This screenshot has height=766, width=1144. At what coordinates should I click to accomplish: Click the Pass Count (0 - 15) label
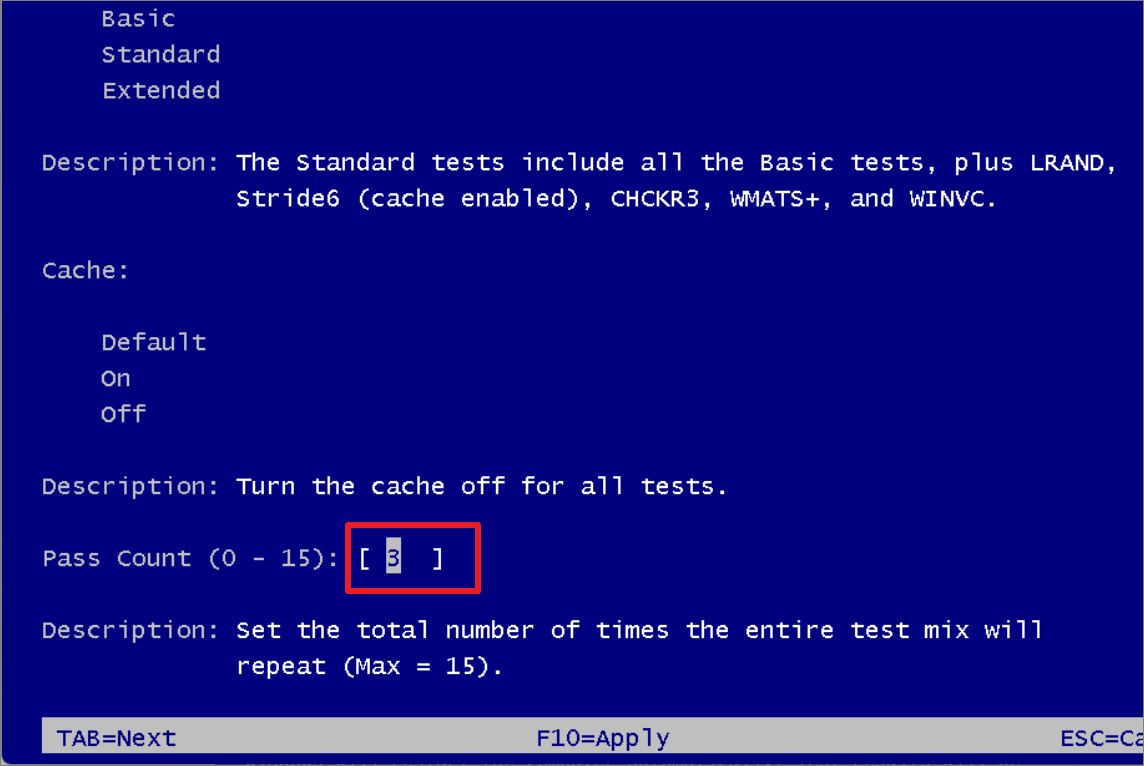190,558
